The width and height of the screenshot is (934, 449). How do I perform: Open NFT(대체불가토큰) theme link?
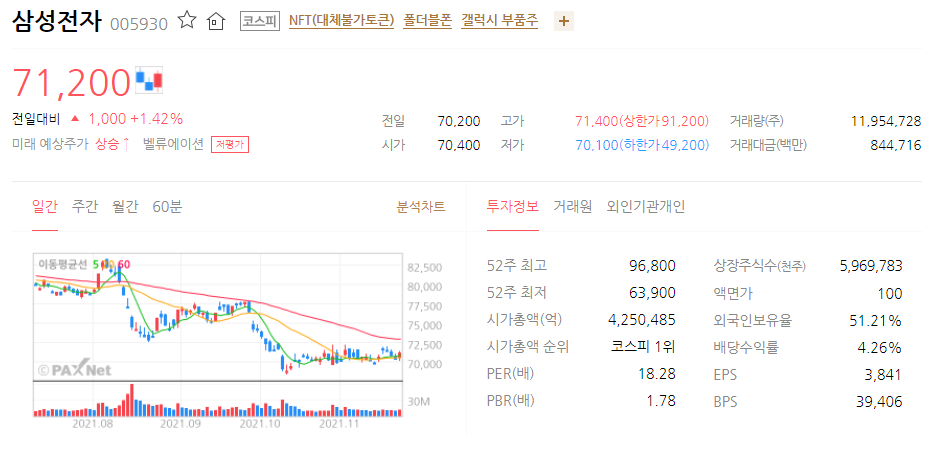coord(341,21)
